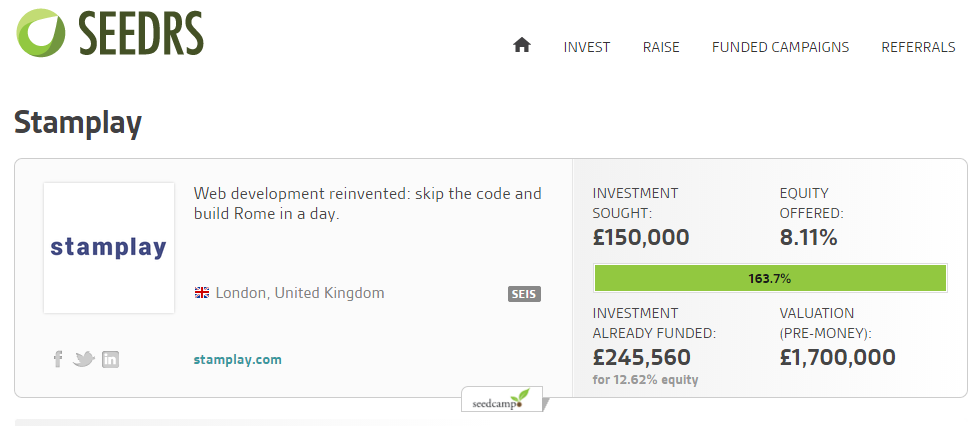Open Funded Campaigns page
The width and height of the screenshot is (979, 426).
coord(780,47)
